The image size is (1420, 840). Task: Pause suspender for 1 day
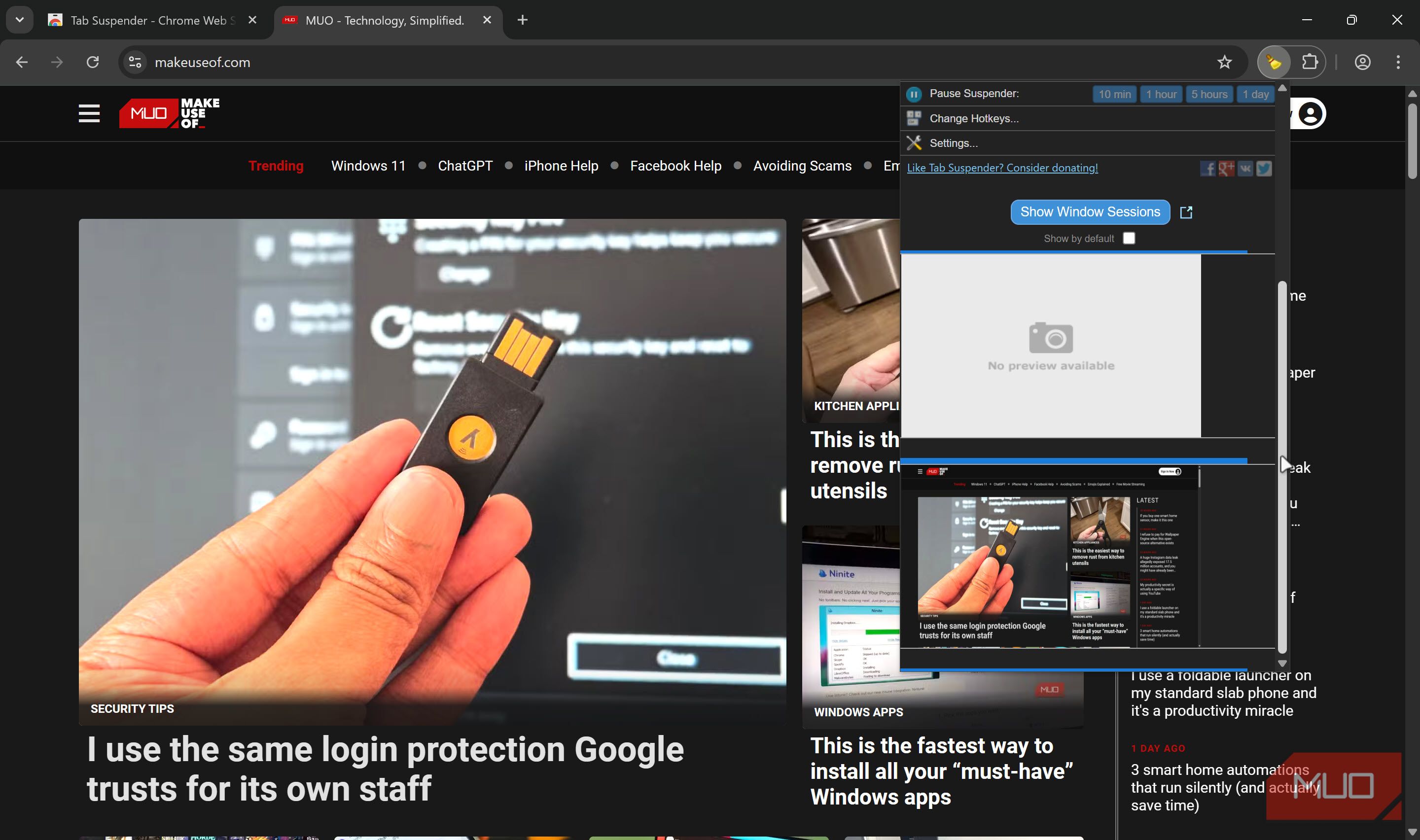1255,94
